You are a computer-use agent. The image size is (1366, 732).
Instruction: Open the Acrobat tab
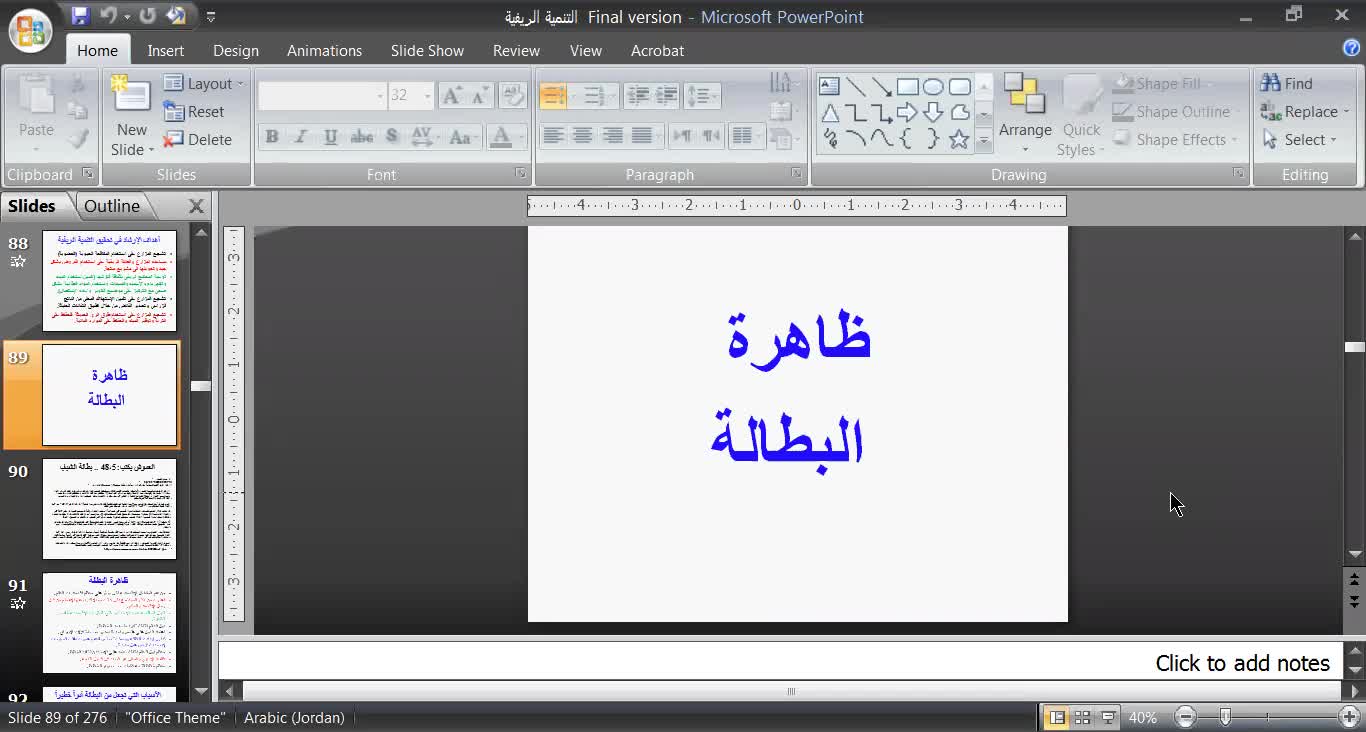coord(657,50)
